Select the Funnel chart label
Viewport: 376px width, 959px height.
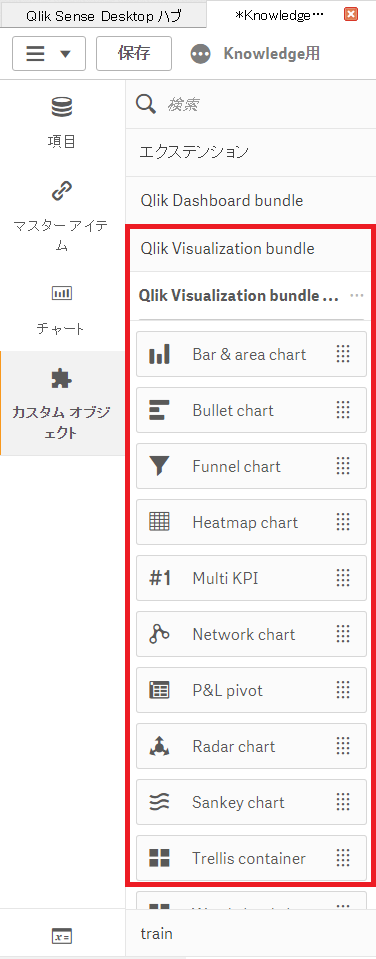coord(236,466)
